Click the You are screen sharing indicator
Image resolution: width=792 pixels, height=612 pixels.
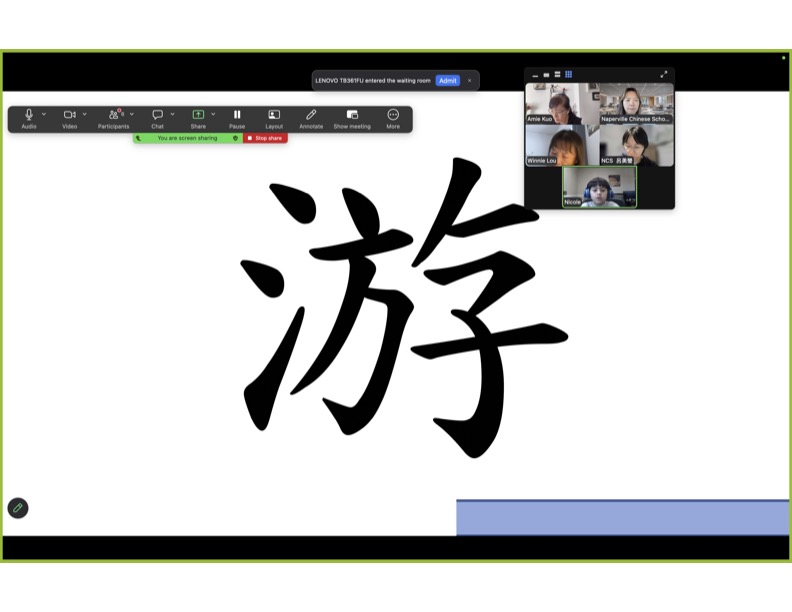tap(187, 138)
